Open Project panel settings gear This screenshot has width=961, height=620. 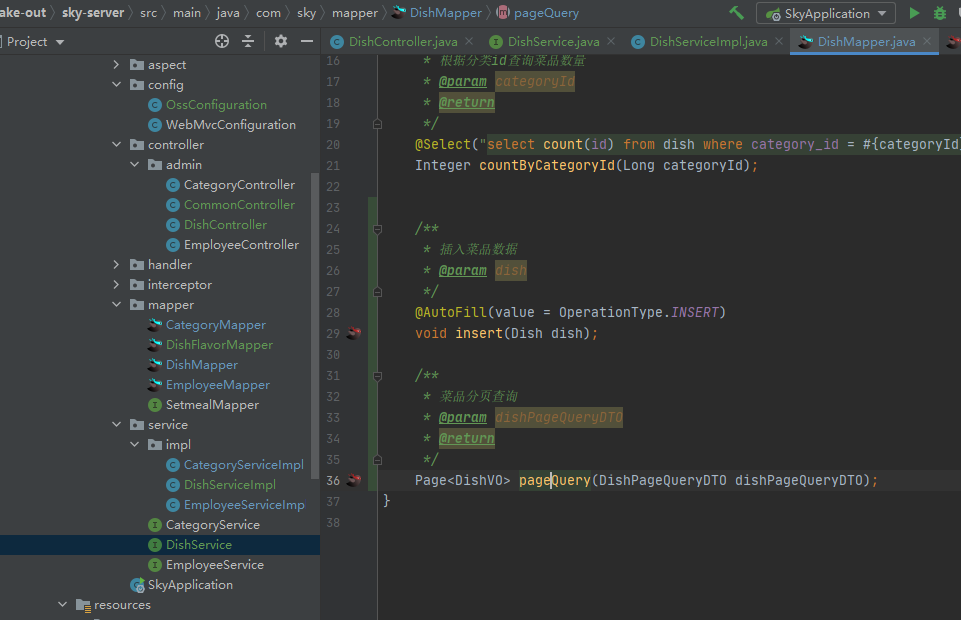coord(281,41)
